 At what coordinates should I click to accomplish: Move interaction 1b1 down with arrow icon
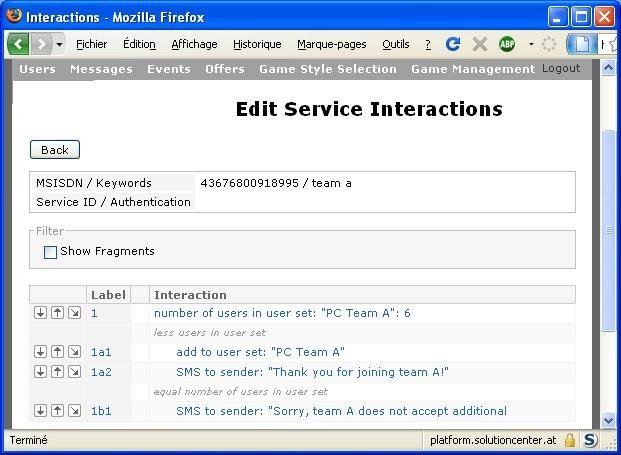point(40,411)
